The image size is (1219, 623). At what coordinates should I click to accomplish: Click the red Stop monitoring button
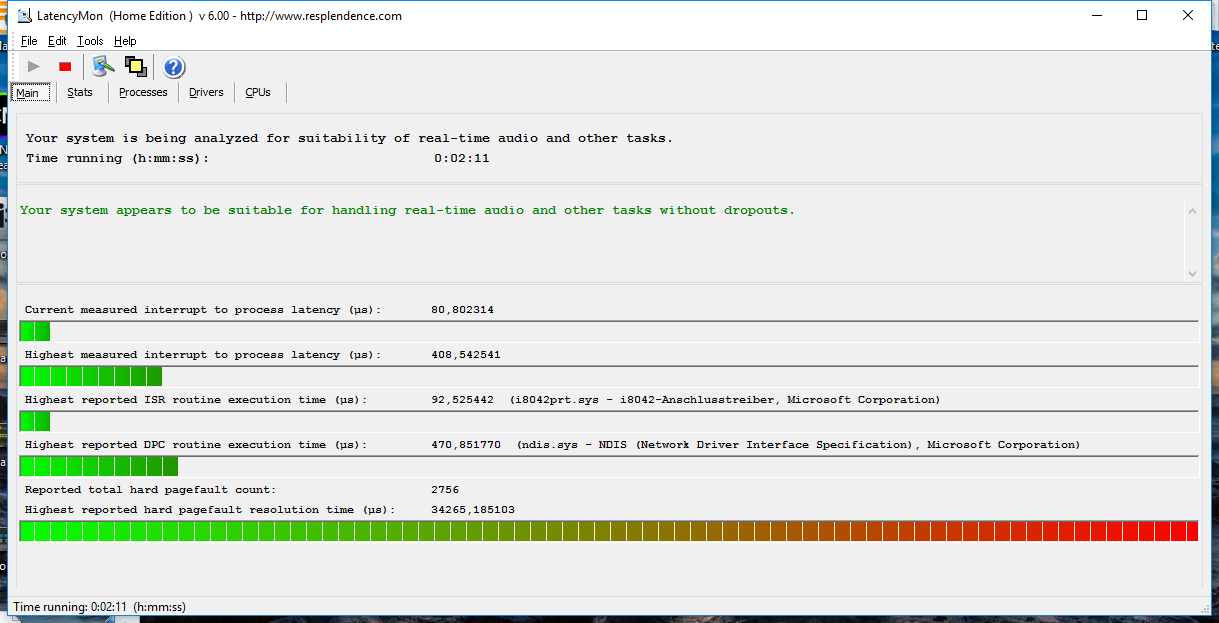tap(65, 67)
